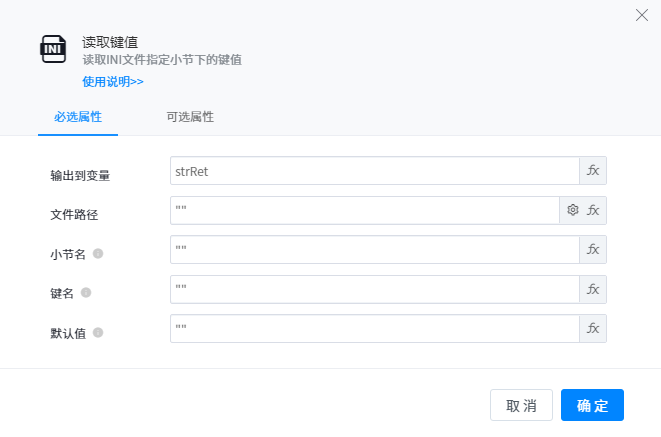The image size is (661, 437).
Task: Click the fx icon for 默认值
Action: (593, 329)
